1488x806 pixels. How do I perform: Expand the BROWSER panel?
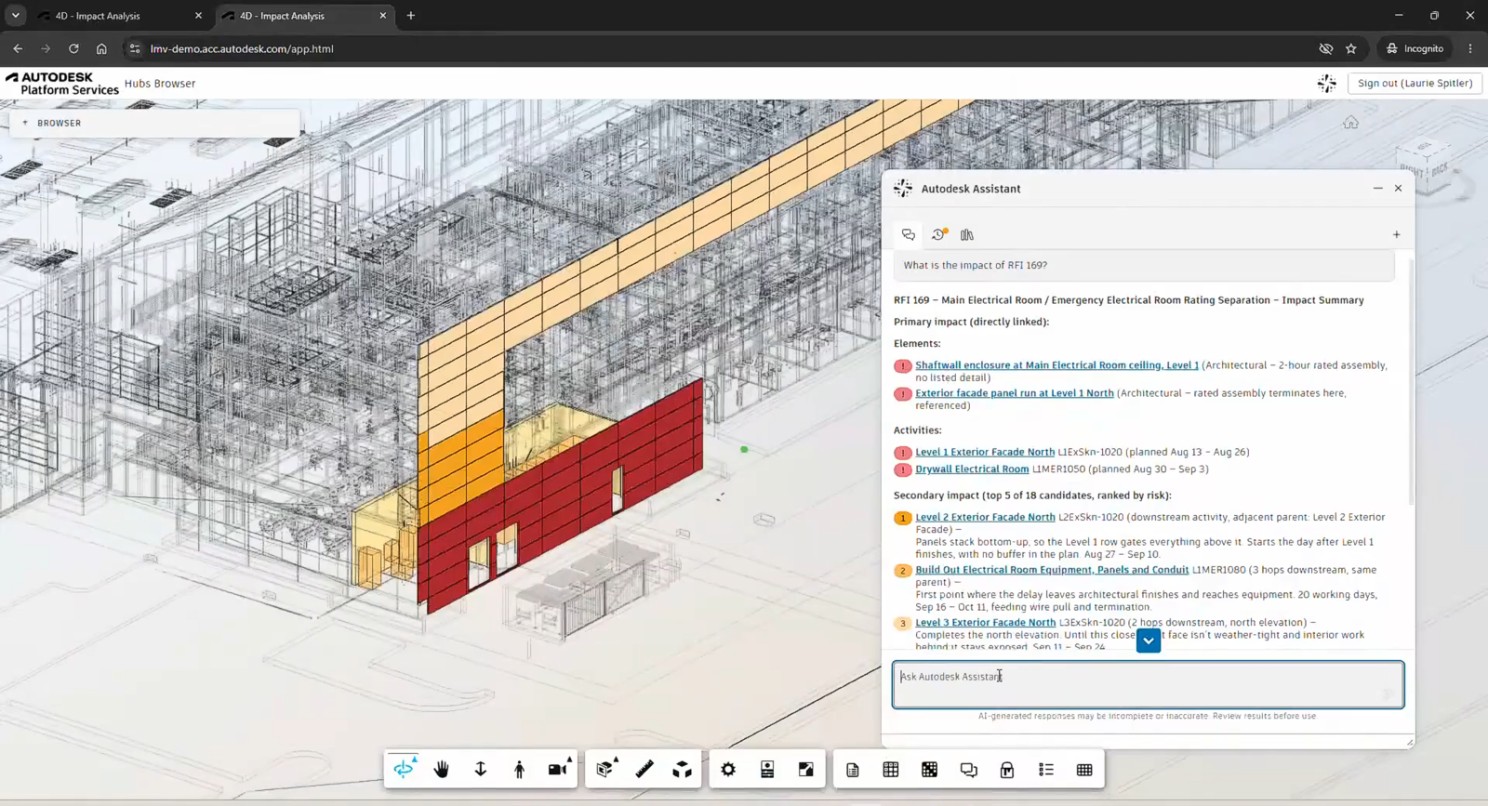tap(153, 123)
